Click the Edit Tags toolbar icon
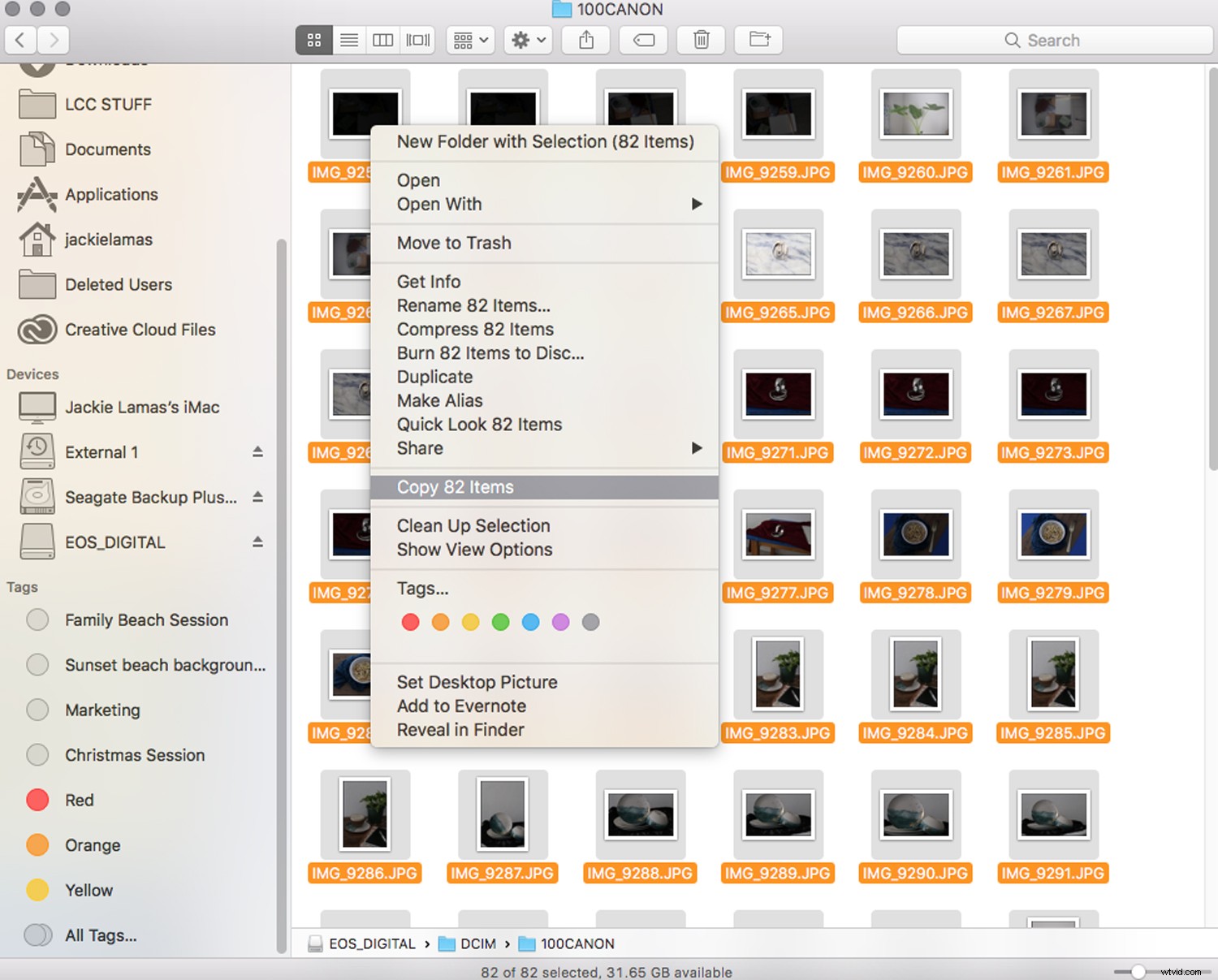 pos(643,39)
